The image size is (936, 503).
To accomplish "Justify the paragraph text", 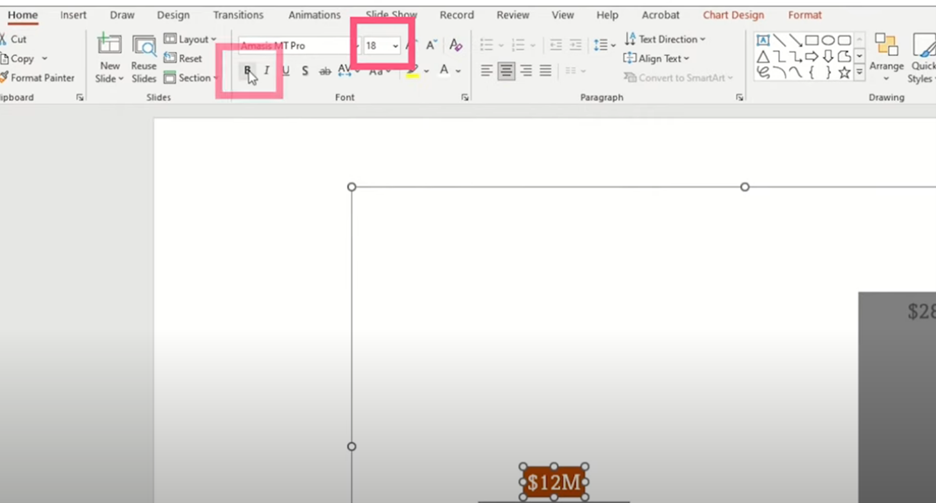I will pos(545,71).
